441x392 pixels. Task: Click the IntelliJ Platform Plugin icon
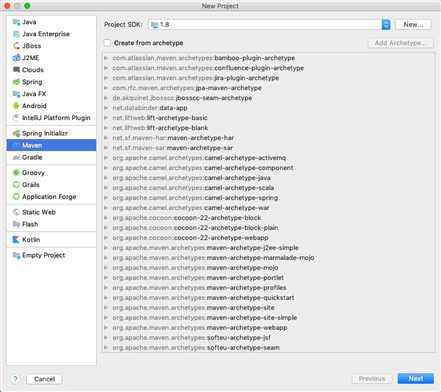[x=16, y=118]
